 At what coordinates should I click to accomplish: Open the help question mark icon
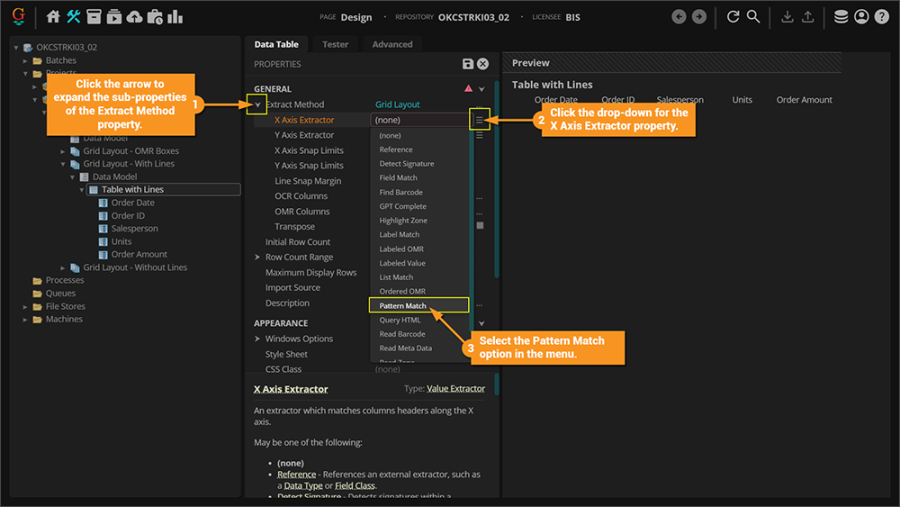pos(881,17)
